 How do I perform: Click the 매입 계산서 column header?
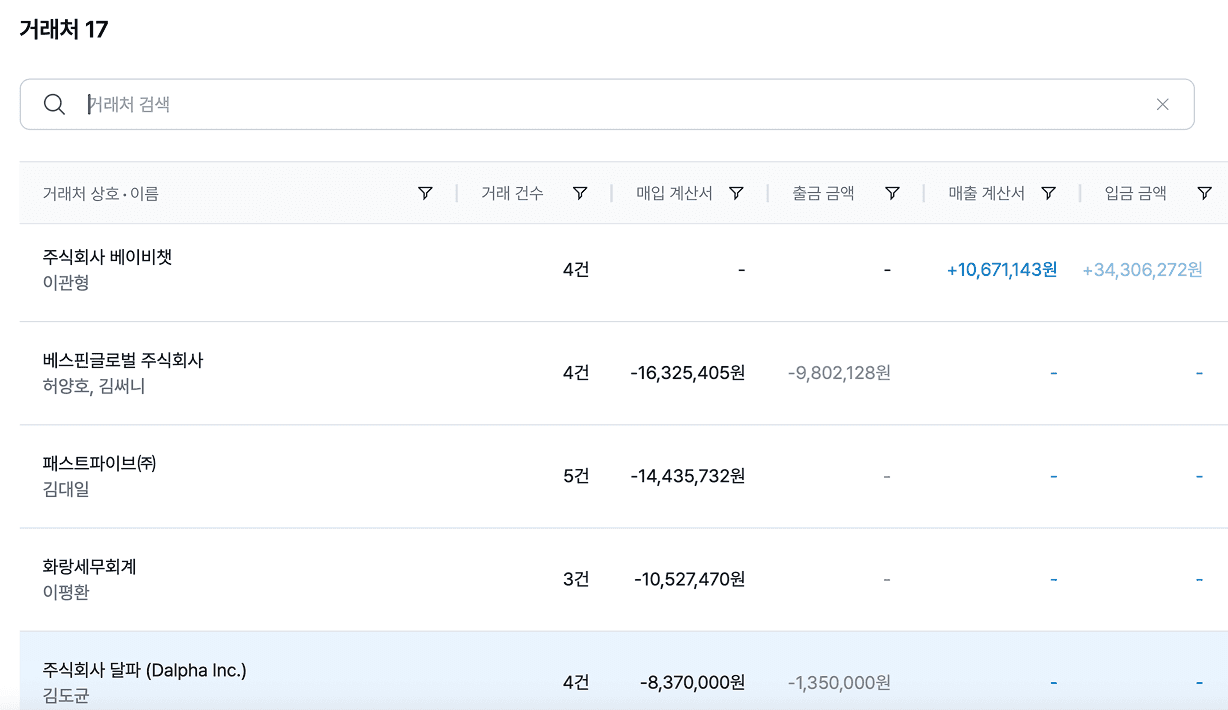coord(674,193)
